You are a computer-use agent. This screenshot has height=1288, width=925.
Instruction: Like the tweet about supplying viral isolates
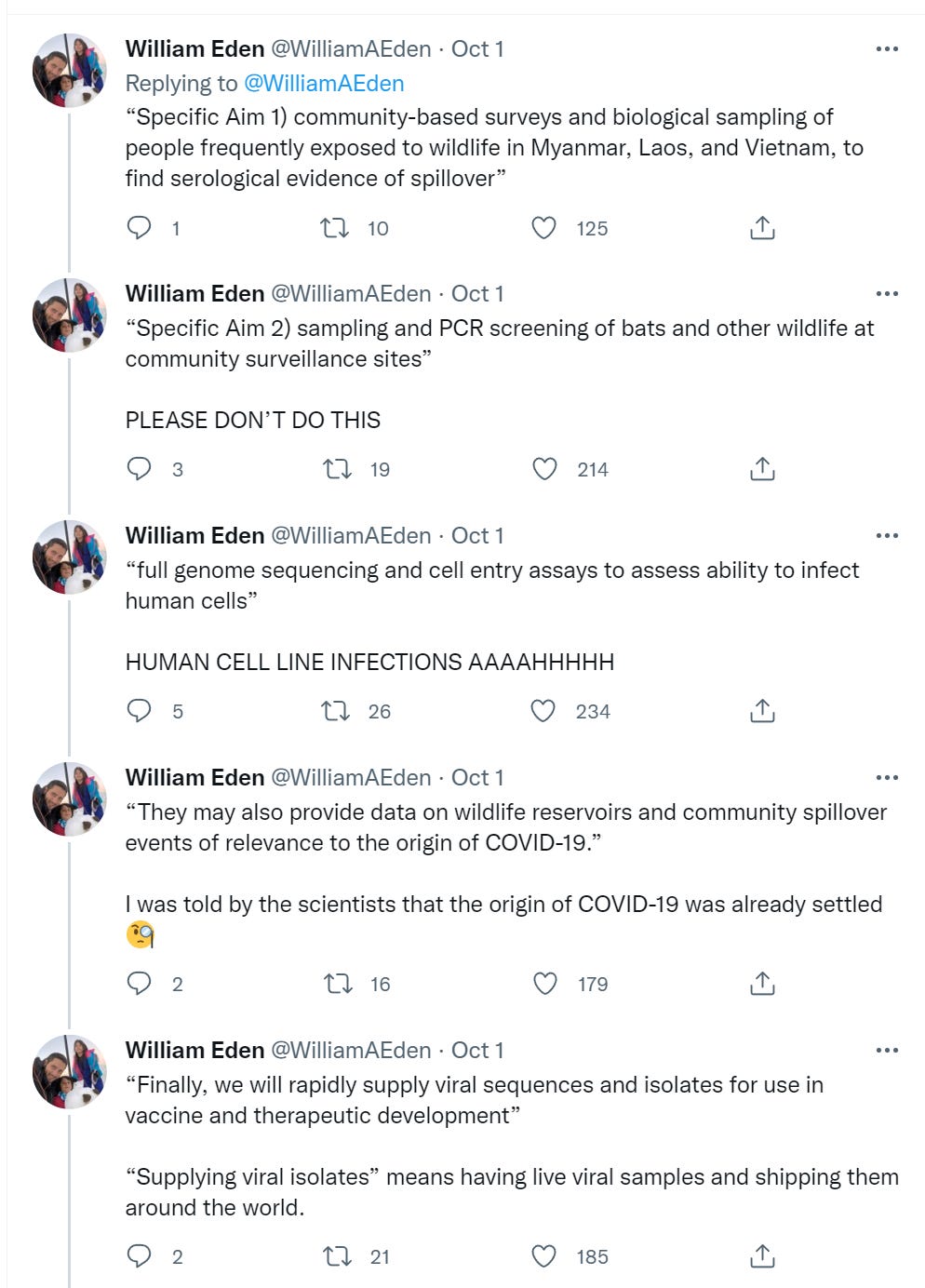pos(544,1256)
